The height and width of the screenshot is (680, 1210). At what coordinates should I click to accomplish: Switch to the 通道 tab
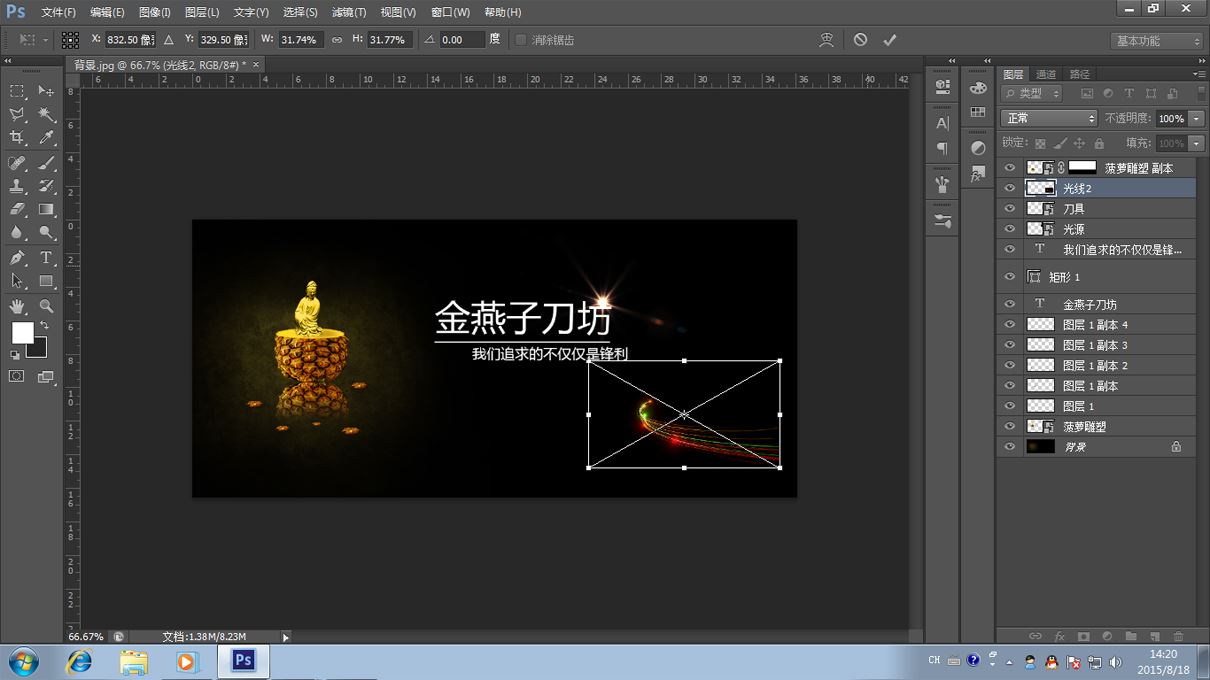(1046, 74)
